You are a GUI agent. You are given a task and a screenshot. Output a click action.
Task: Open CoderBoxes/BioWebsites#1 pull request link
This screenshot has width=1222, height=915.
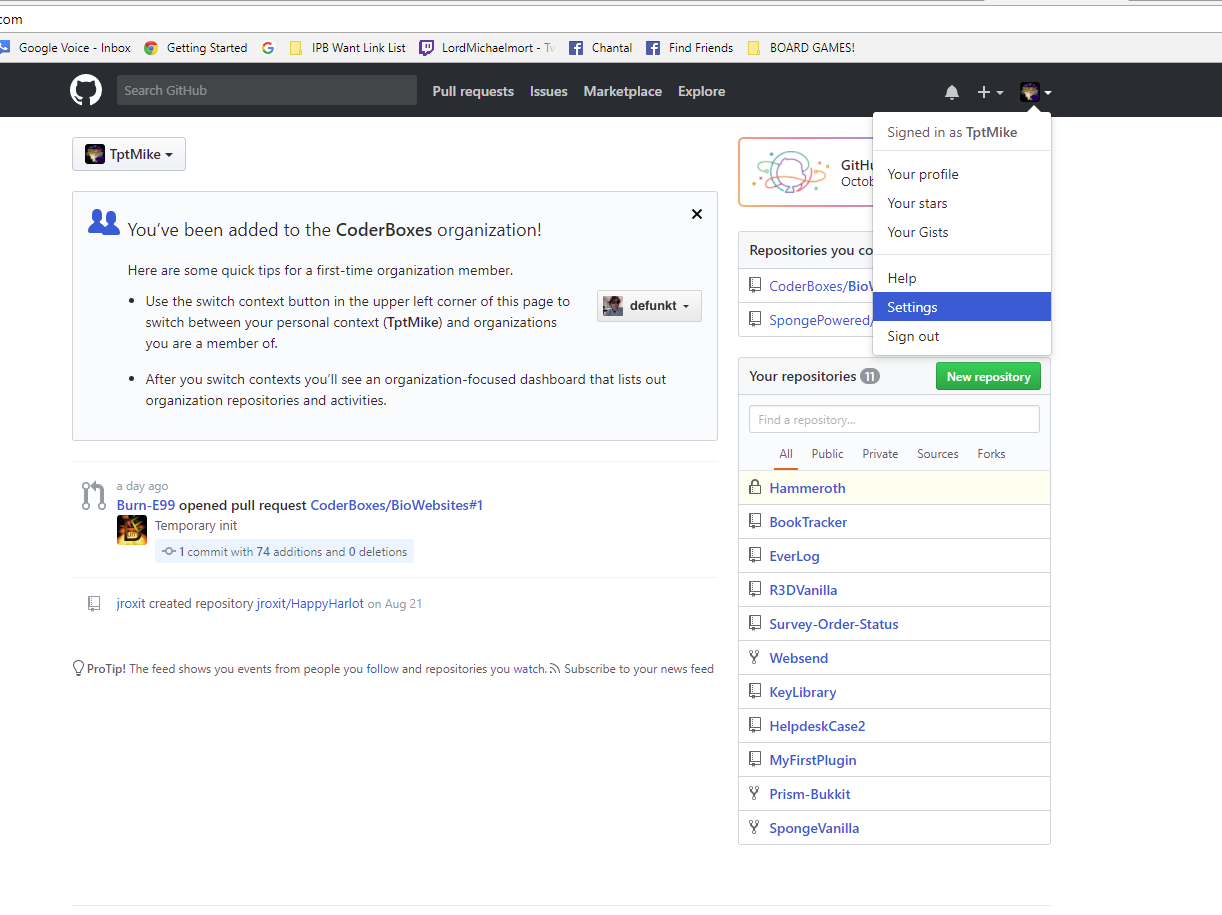click(x=397, y=505)
